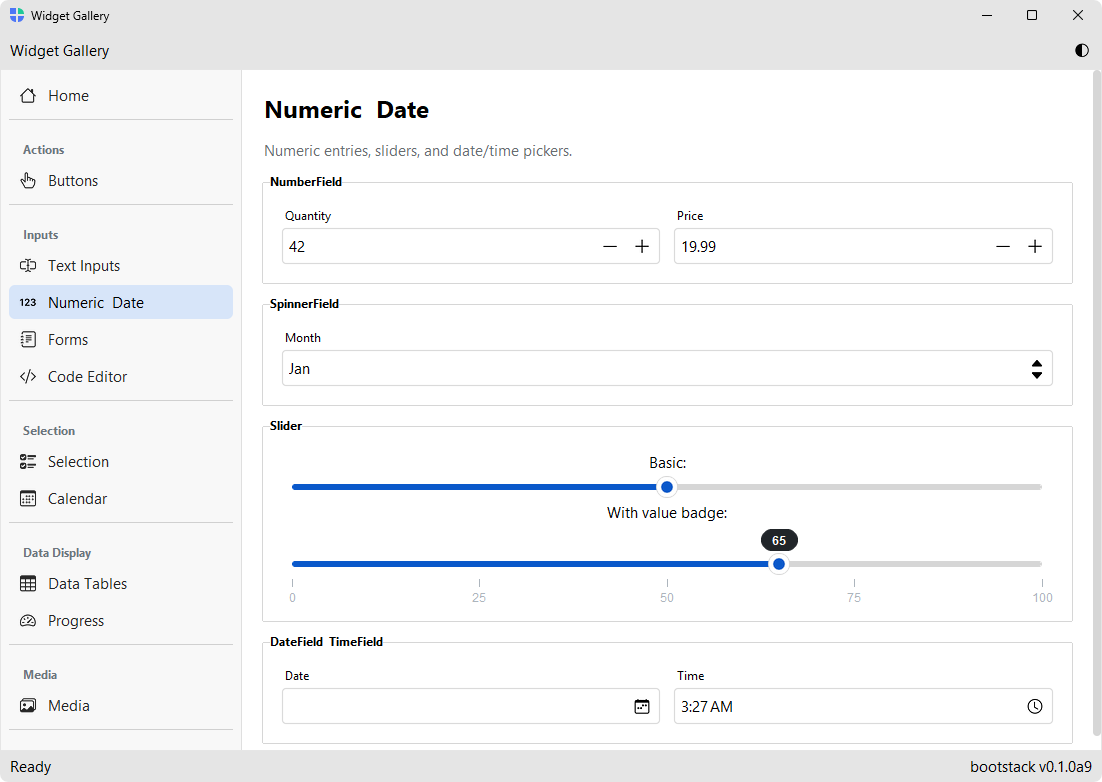The image size is (1102, 782).
Task: Open the date picker calendar icon
Action: 642,707
